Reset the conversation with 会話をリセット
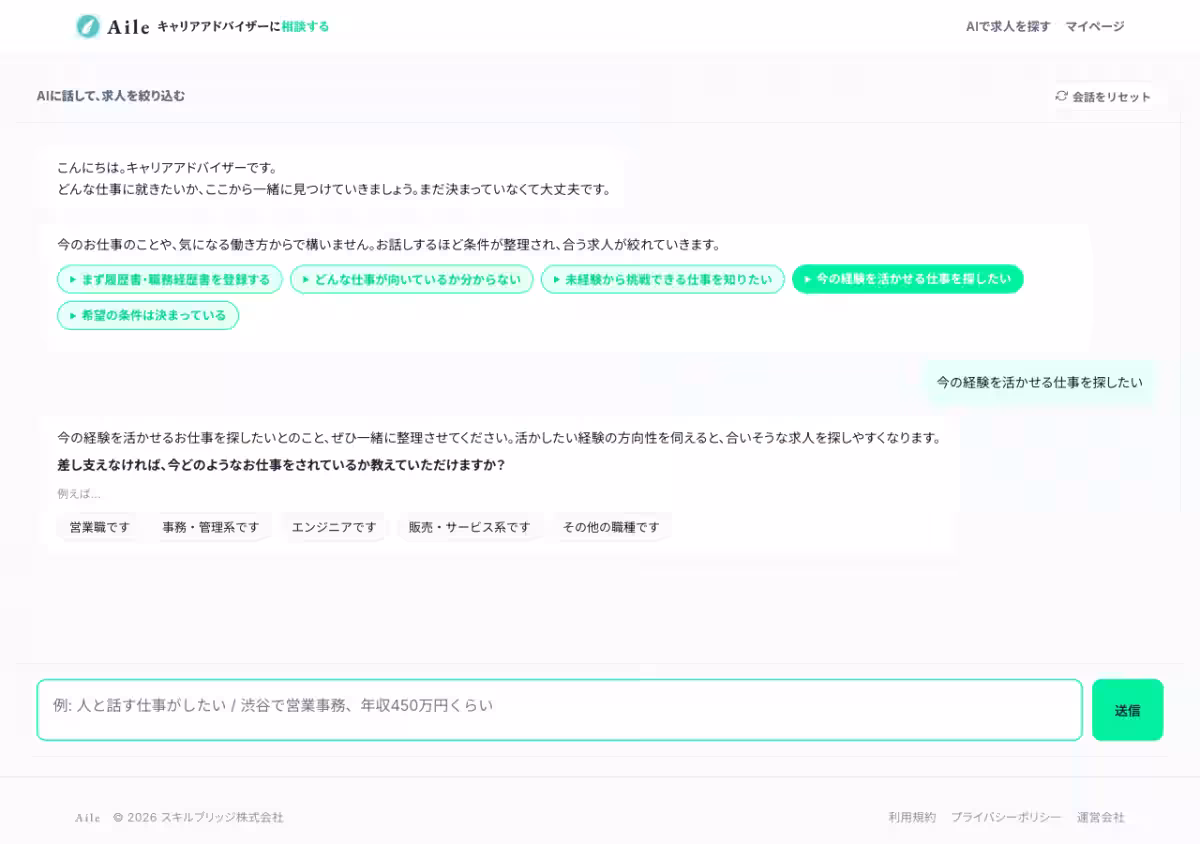 coord(1103,97)
